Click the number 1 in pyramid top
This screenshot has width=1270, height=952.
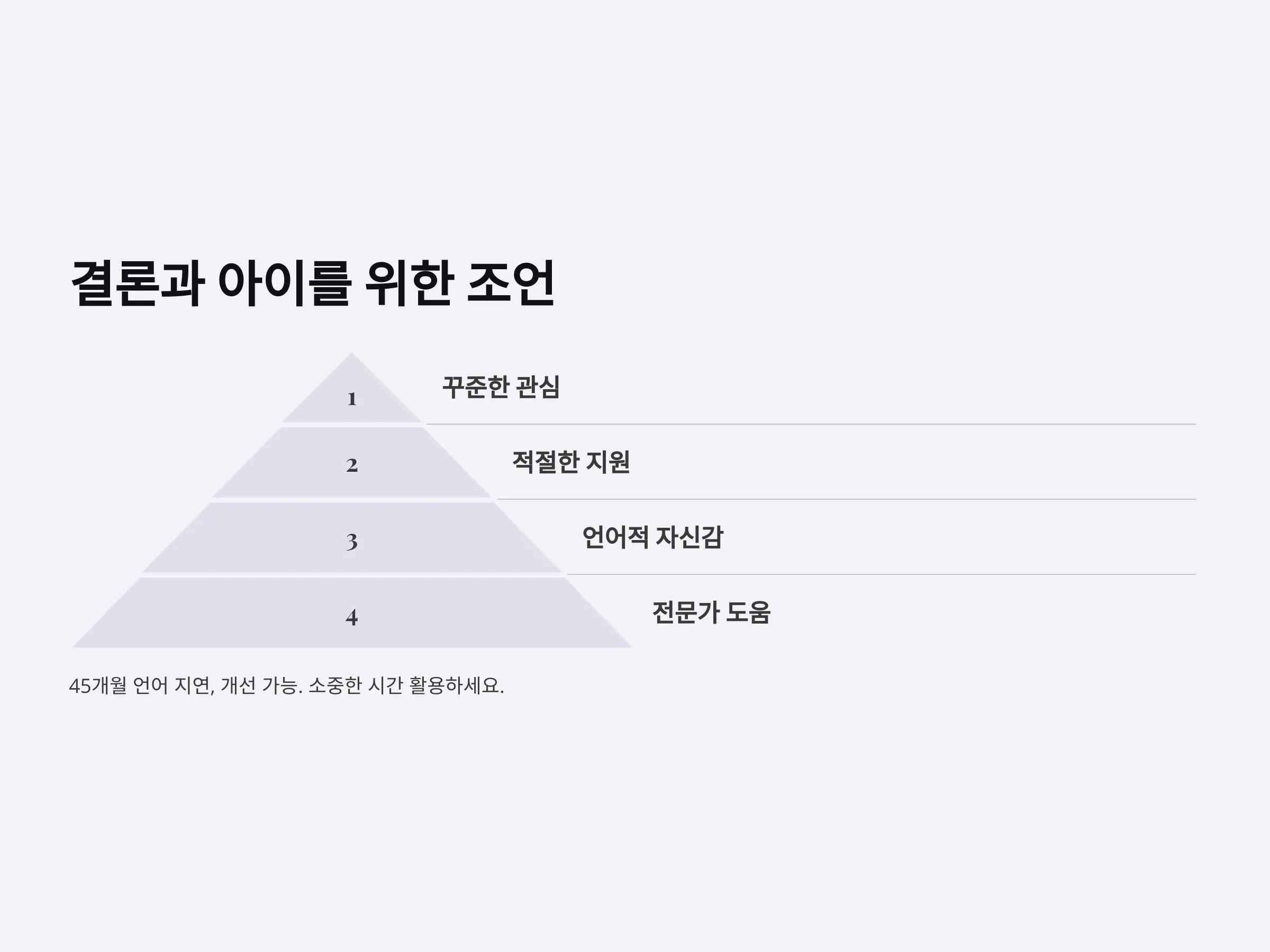tap(352, 399)
